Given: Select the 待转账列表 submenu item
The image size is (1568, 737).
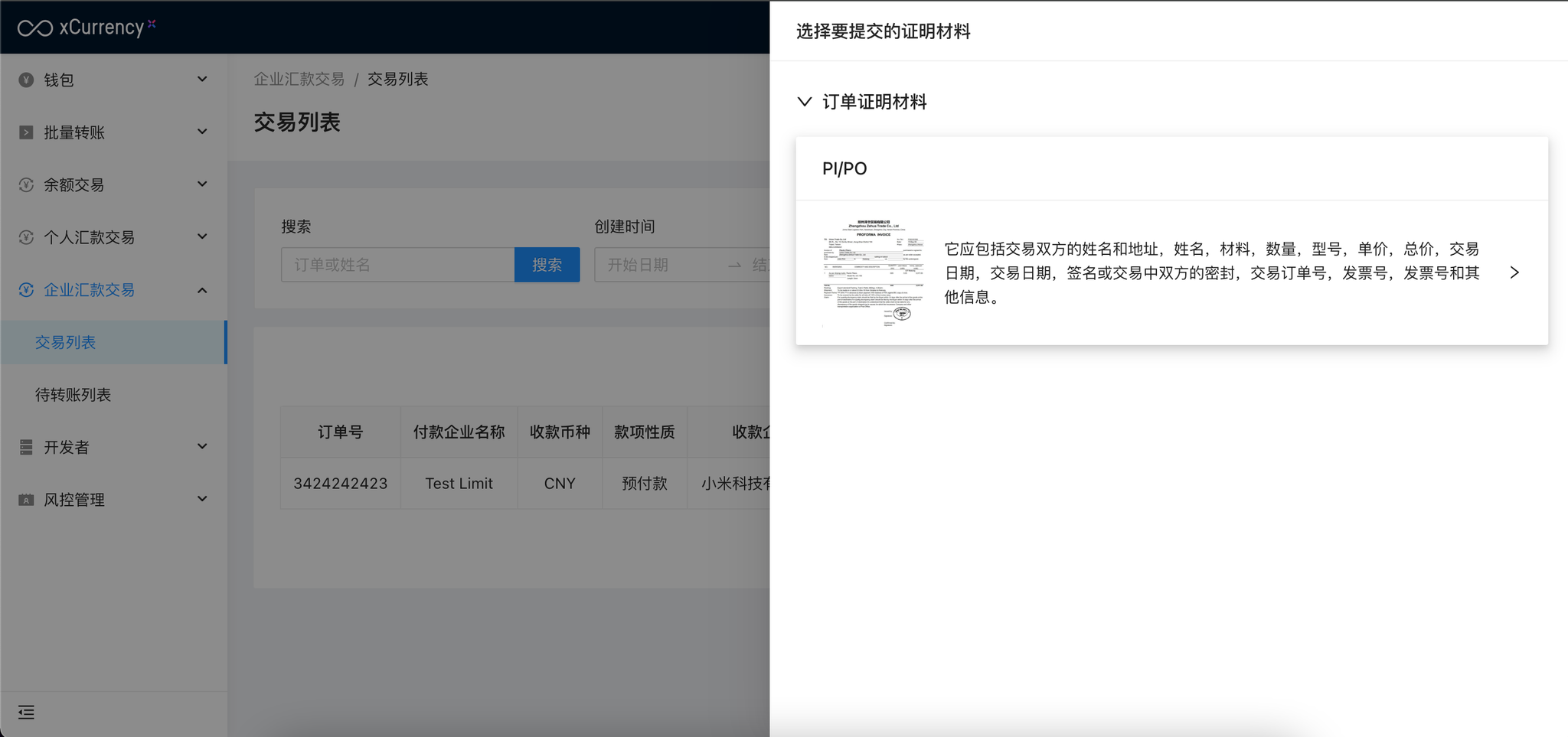Looking at the screenshot, I should [x=113, y=395].
